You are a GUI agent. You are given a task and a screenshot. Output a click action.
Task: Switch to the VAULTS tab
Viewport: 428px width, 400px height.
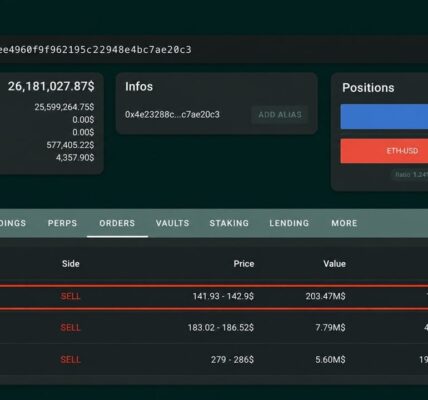point(172,223)
